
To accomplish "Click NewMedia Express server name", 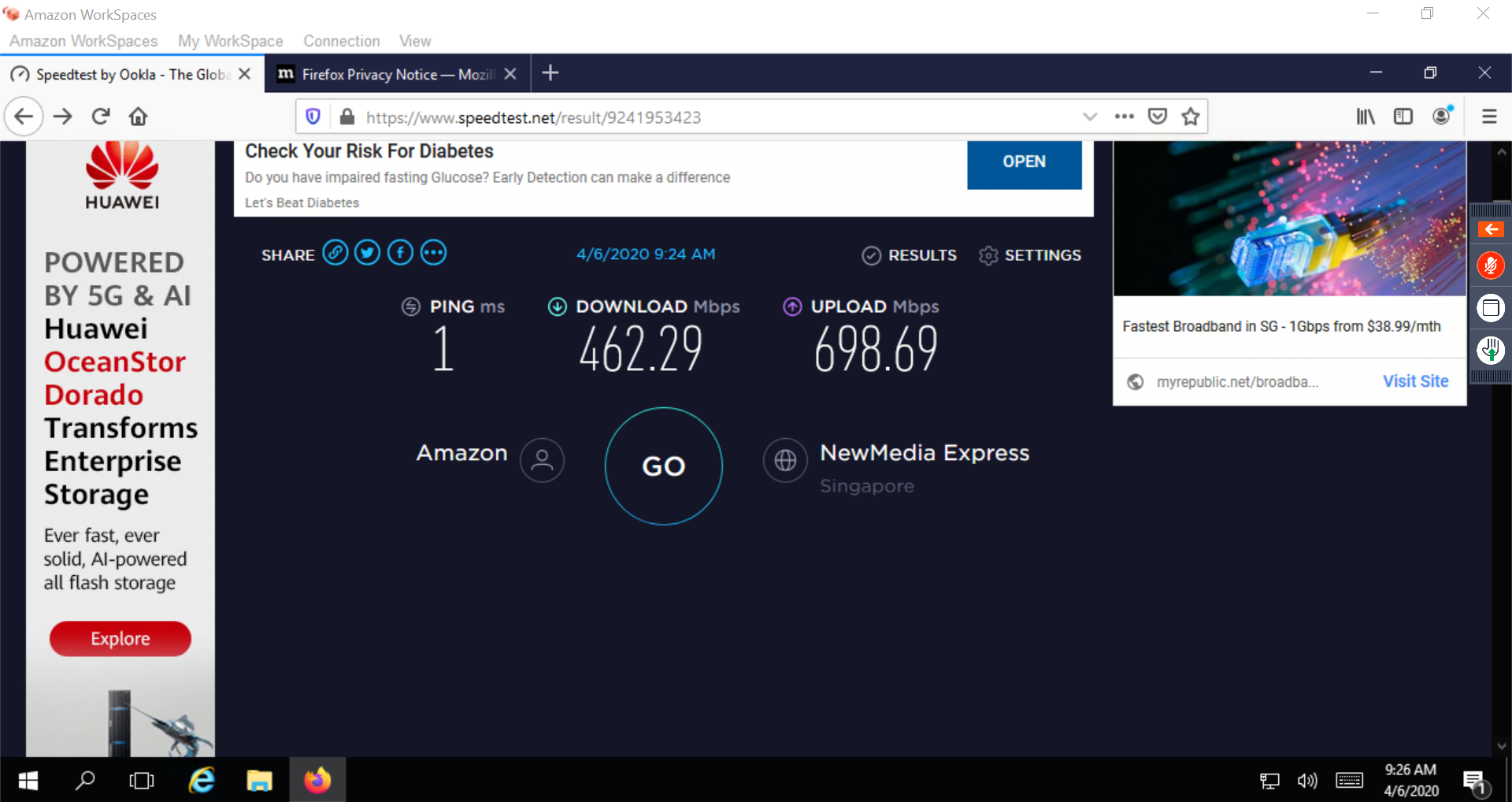I will [x=925, y=453].
